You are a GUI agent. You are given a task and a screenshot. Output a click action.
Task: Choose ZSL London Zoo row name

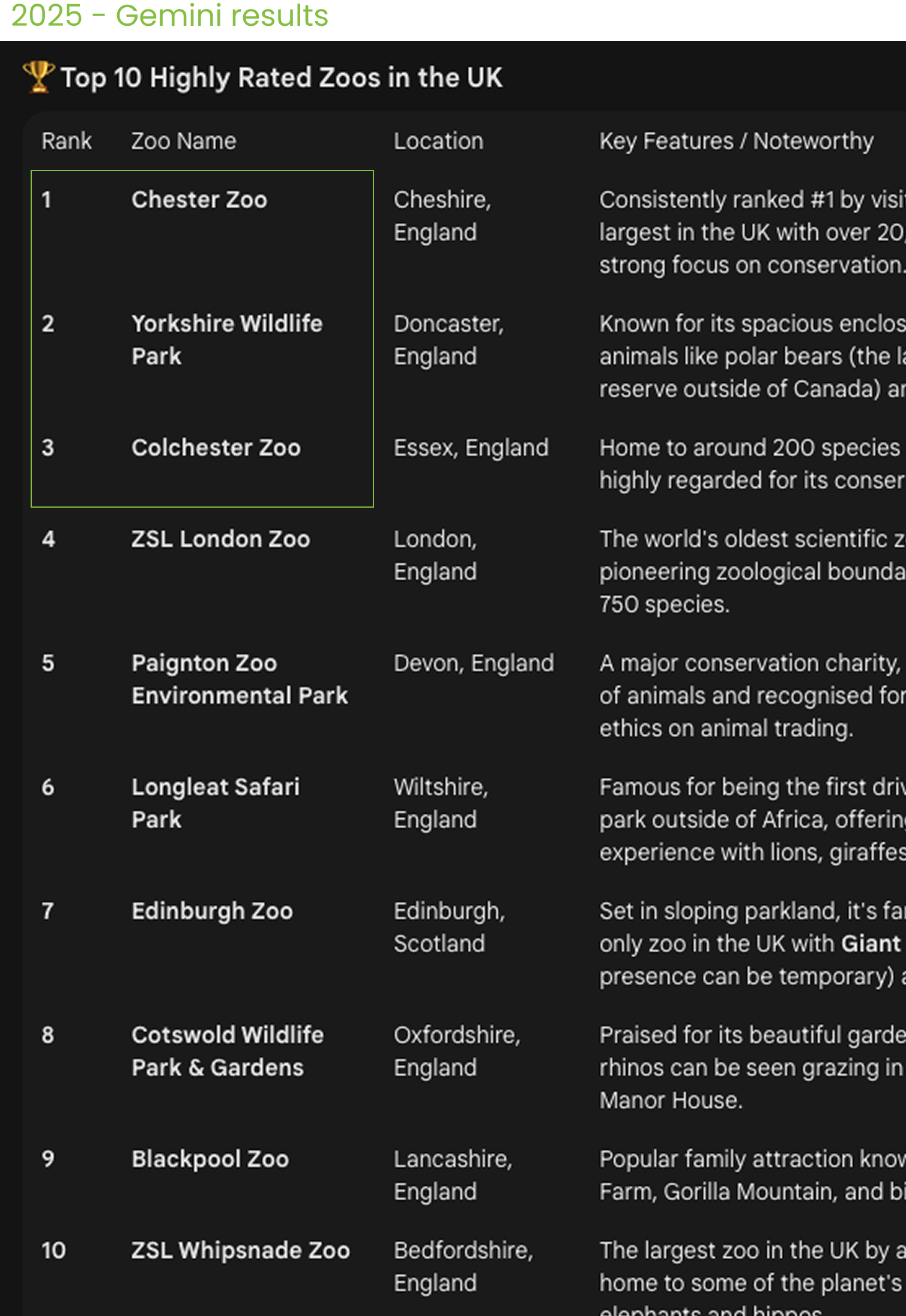point(221,539)
